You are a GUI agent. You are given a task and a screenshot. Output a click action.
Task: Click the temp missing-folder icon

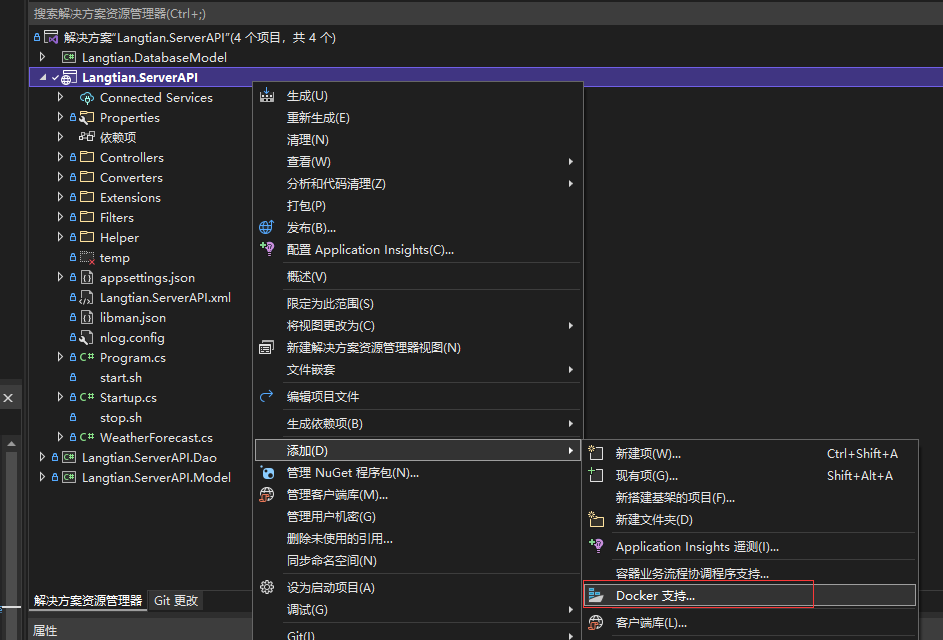pyautogui.click(x=87, y=257)
